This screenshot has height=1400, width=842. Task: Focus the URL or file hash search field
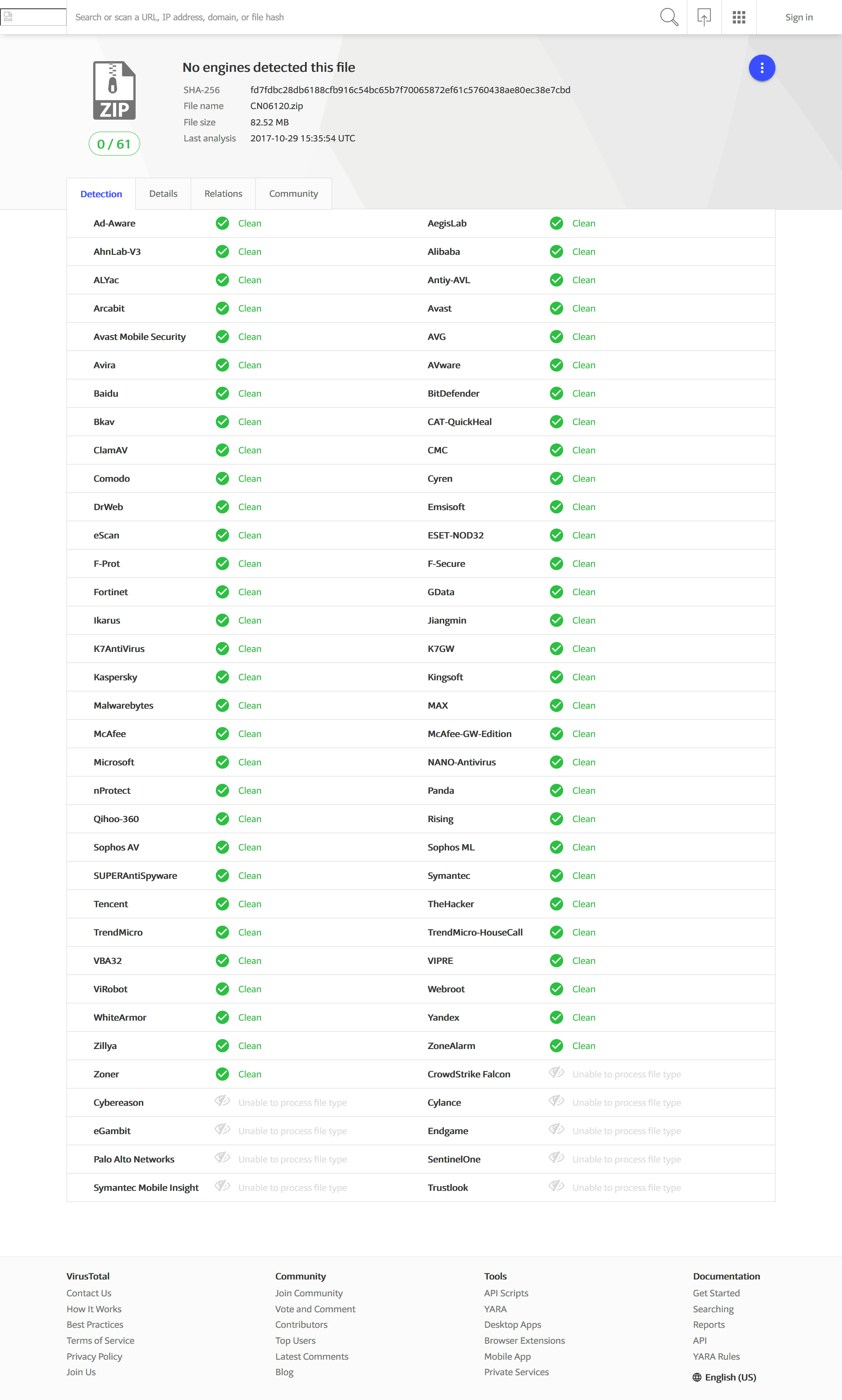pyautogui.click(x=363, y=17)
